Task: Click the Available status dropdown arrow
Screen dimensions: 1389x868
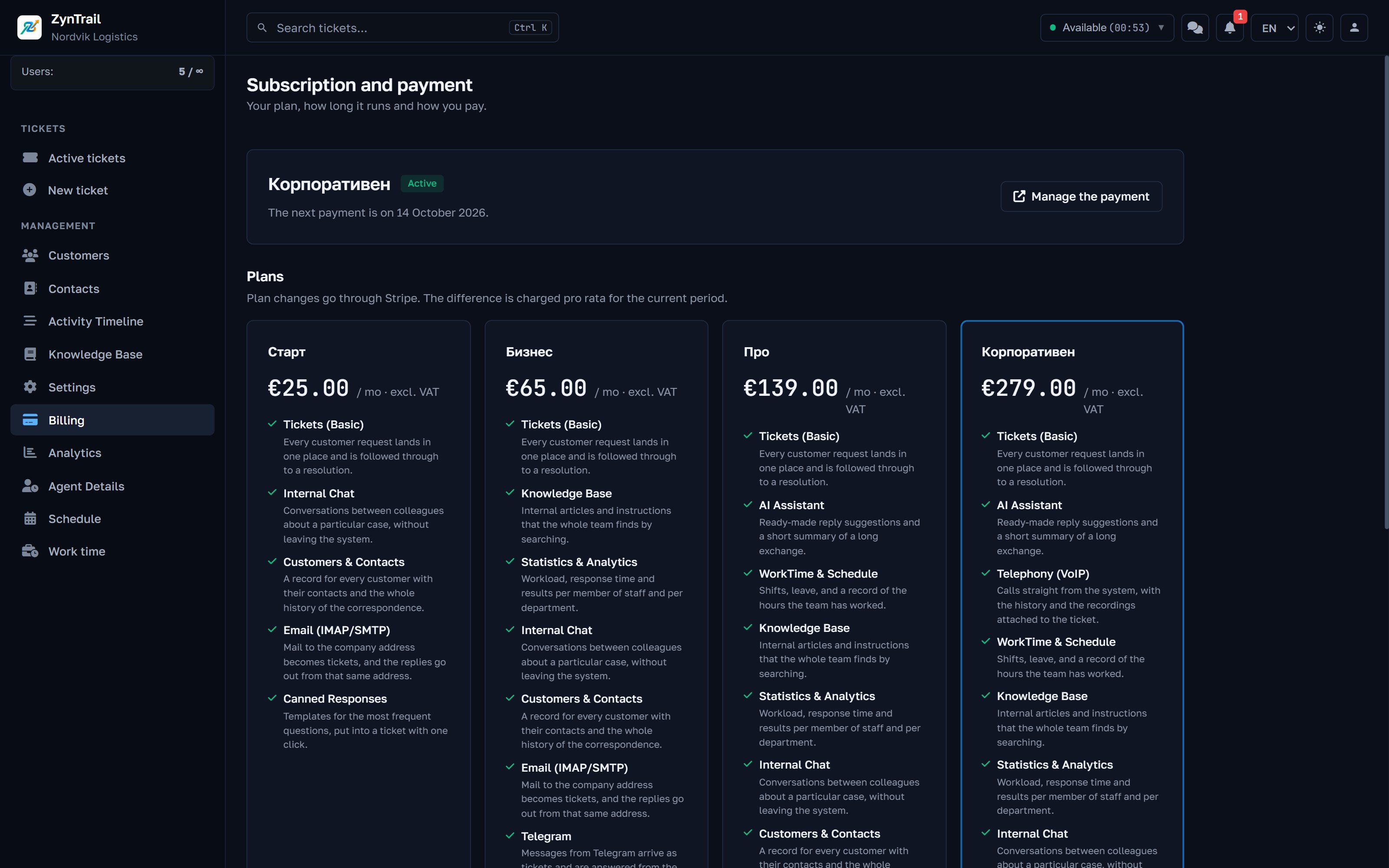Action: point(1161,27)
